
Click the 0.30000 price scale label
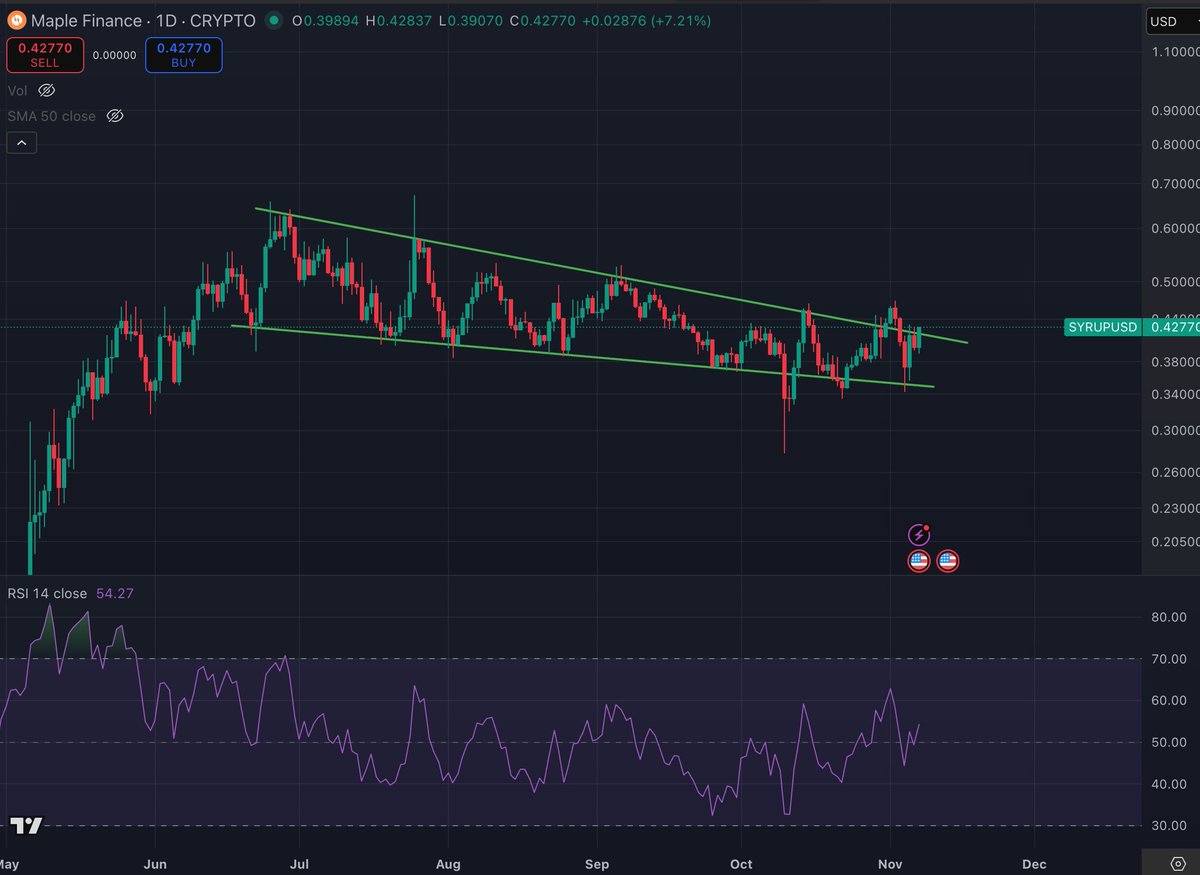pos(1176,430)
